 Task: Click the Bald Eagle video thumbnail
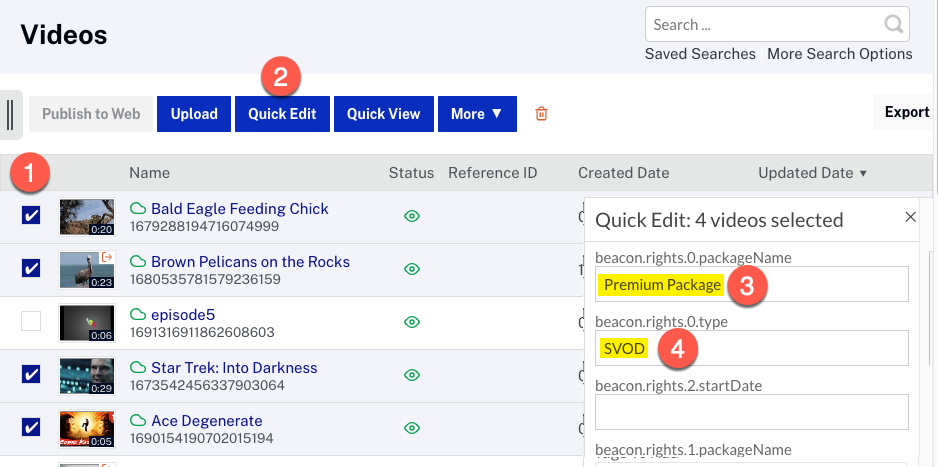pyautogui.click(x=87, y=216)
